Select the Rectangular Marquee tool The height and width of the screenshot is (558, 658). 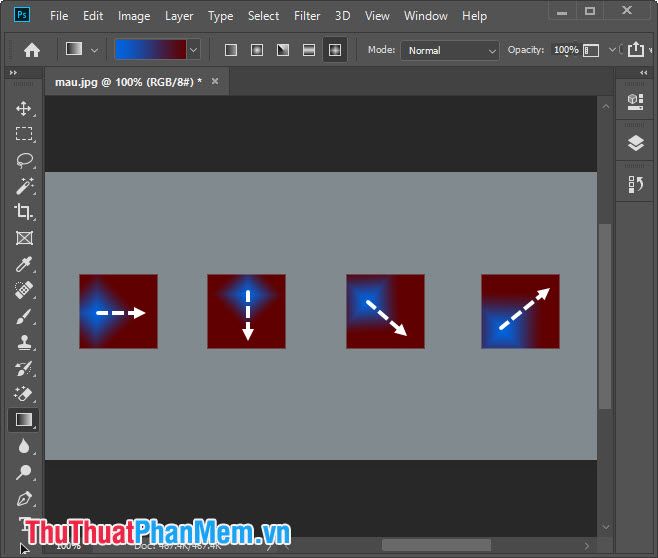tap(24, 134)
